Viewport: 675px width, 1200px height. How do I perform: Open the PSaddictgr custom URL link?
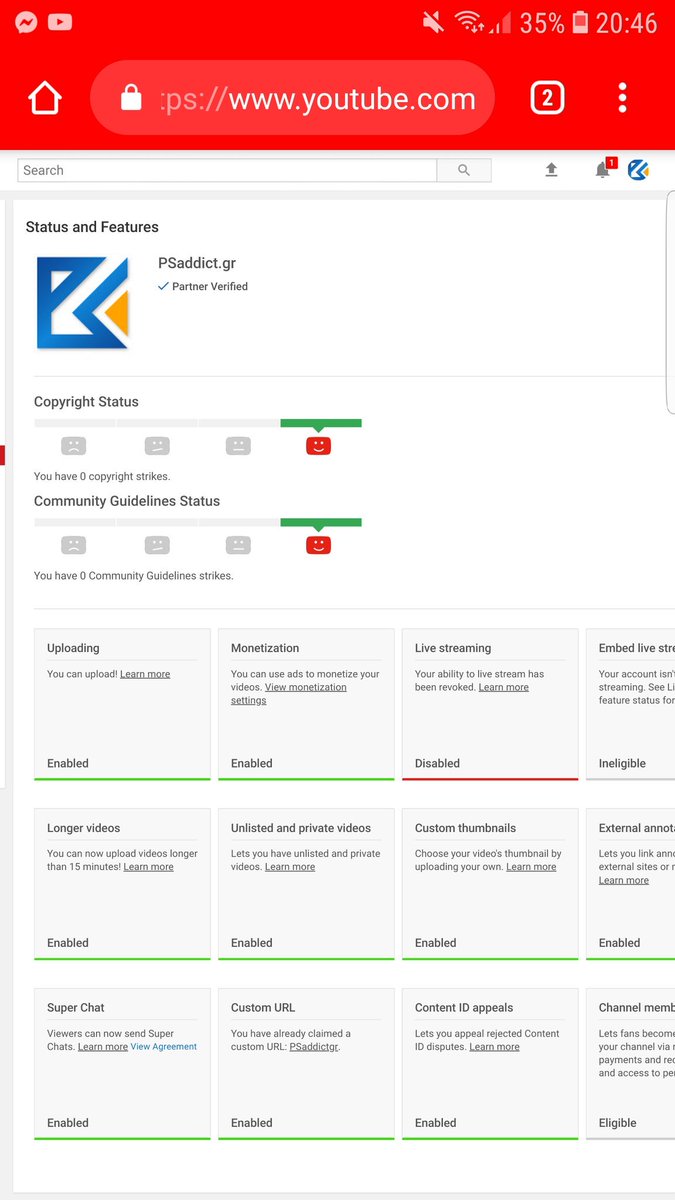point(313,1047)
